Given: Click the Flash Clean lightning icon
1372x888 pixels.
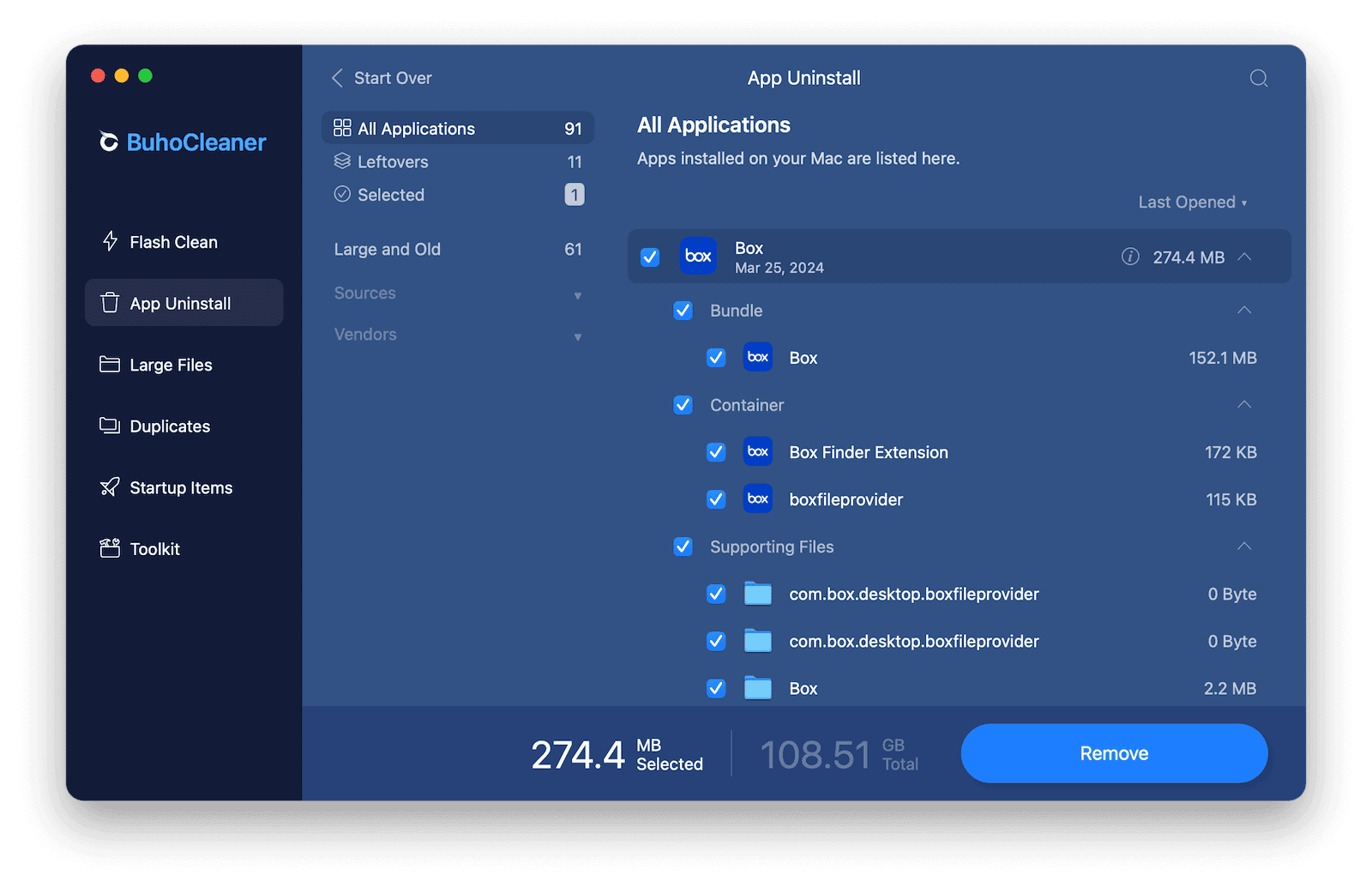Looking at the screenshot, I should click(110, 241).
